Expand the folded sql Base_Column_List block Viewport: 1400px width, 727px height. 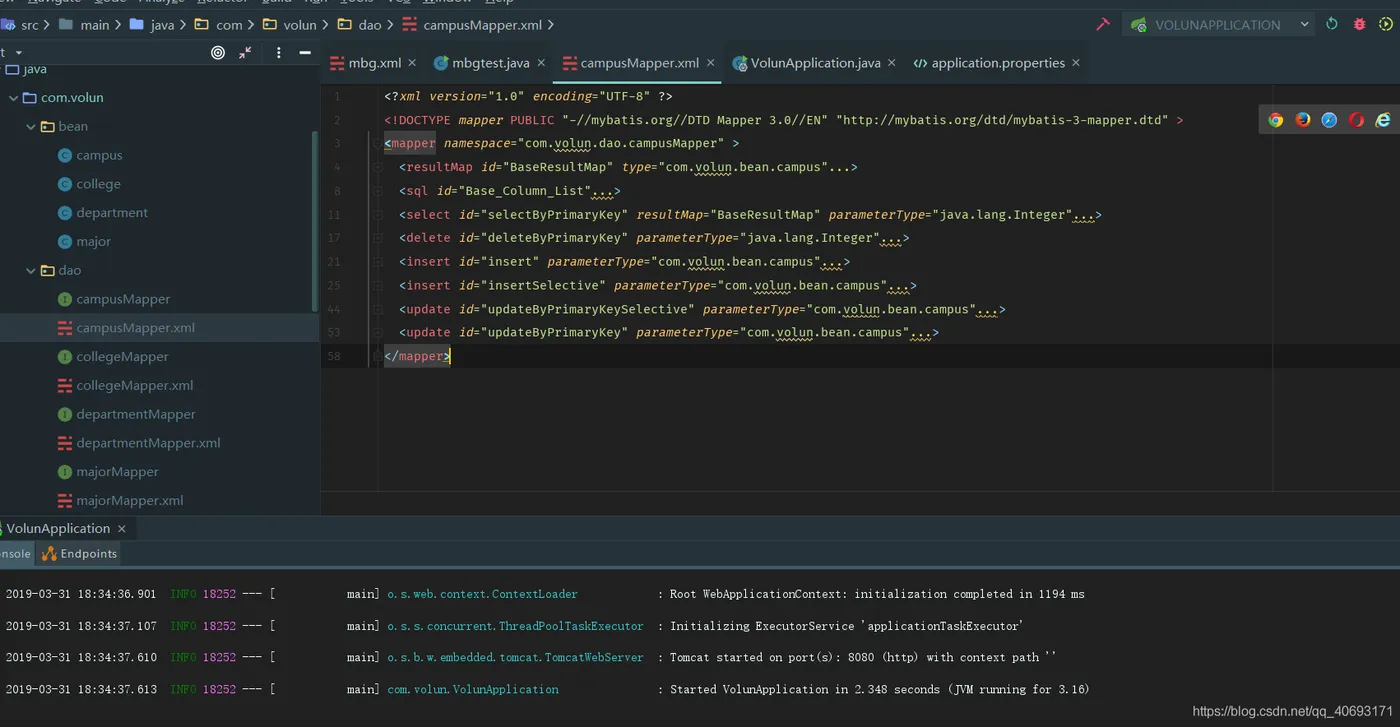(x=377, y=191)
